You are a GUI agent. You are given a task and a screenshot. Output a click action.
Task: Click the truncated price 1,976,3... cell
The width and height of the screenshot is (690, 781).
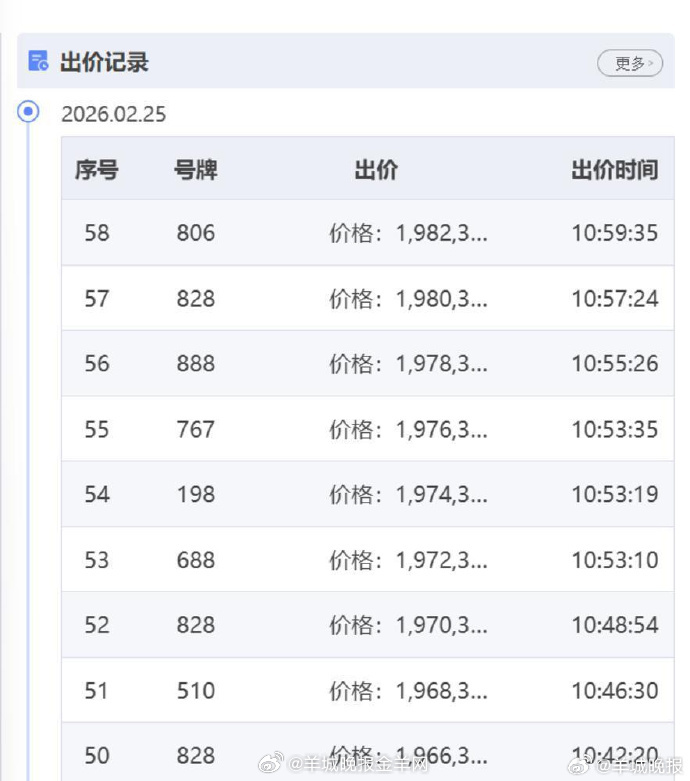(408, 429)
